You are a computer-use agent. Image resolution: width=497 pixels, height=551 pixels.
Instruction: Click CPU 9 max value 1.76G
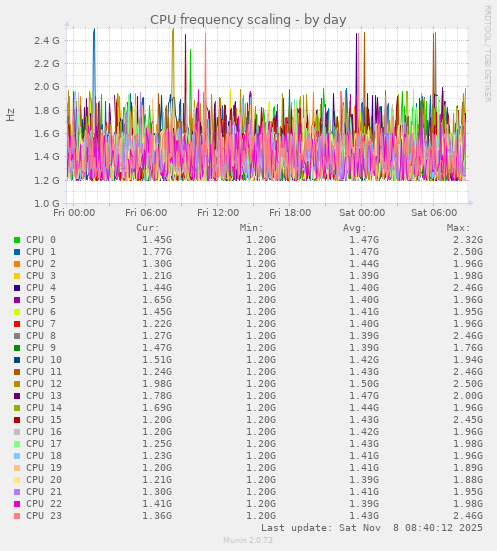tap(468, 348)
